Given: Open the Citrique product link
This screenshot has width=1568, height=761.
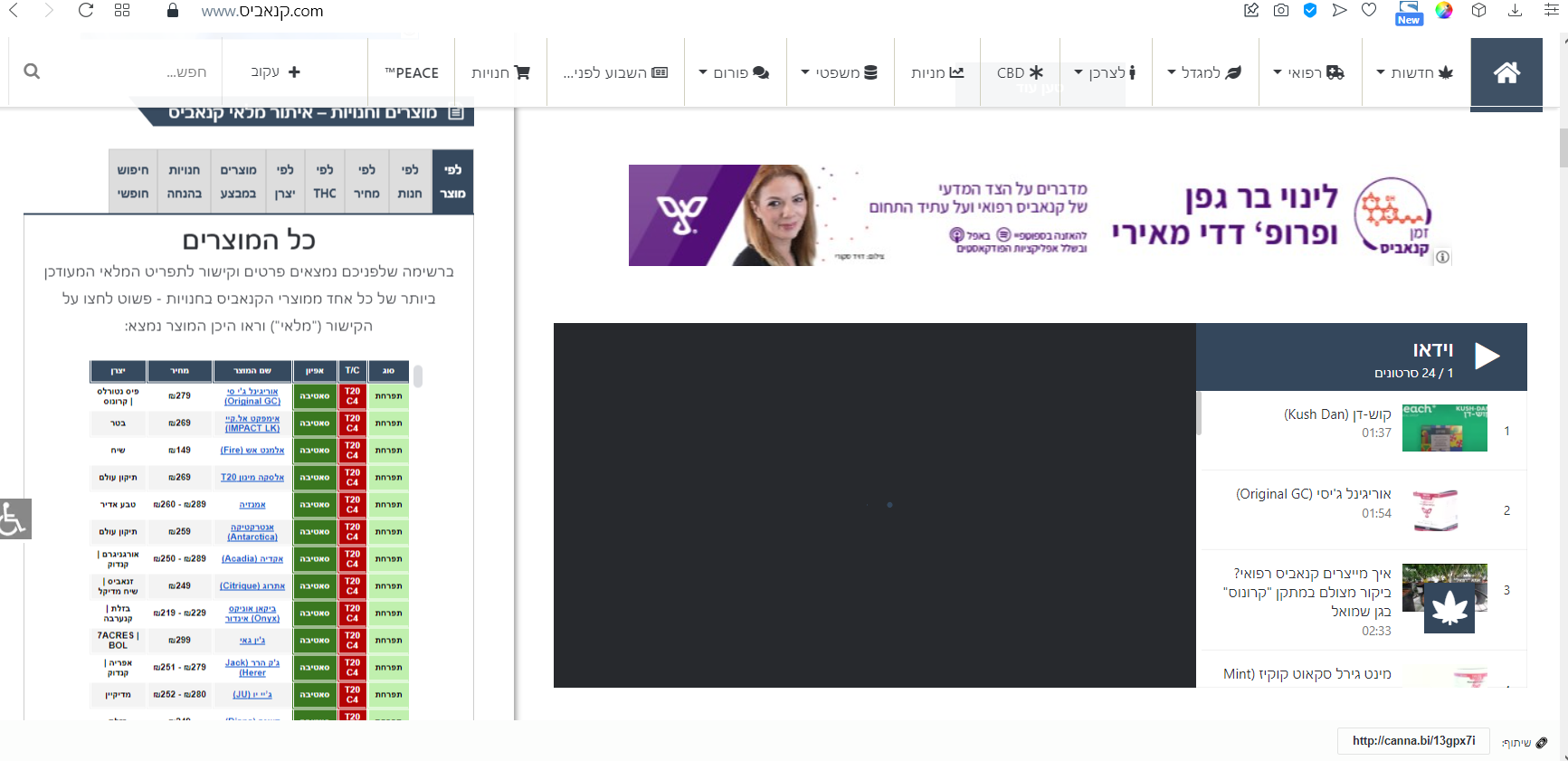Looking at the screenshot, I should 252,585.
